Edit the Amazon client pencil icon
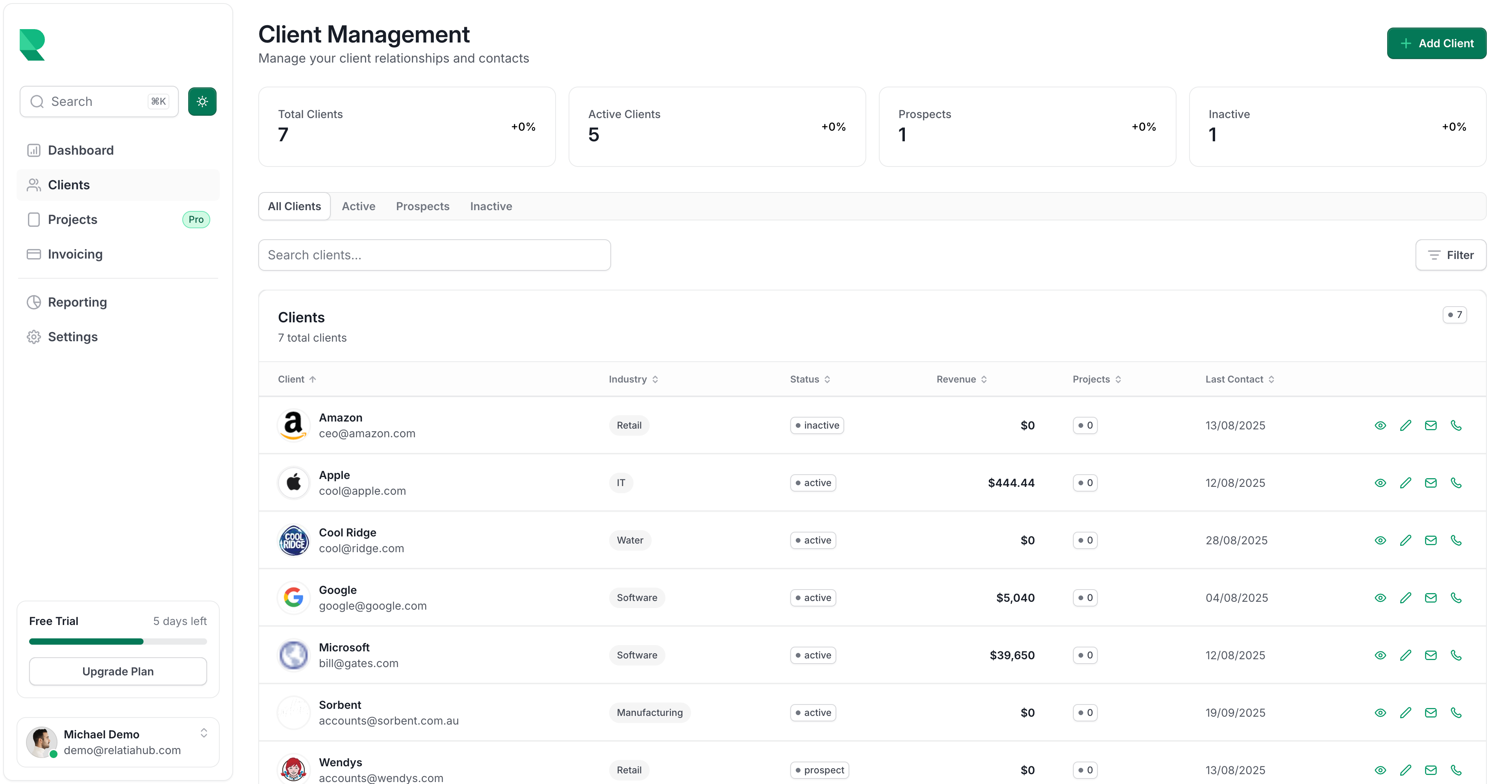This screenshot has height=784, width=1512. [1406, 425]
